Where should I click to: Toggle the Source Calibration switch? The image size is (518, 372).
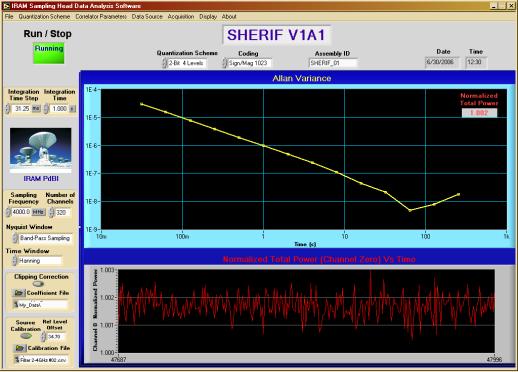(26, 336)
